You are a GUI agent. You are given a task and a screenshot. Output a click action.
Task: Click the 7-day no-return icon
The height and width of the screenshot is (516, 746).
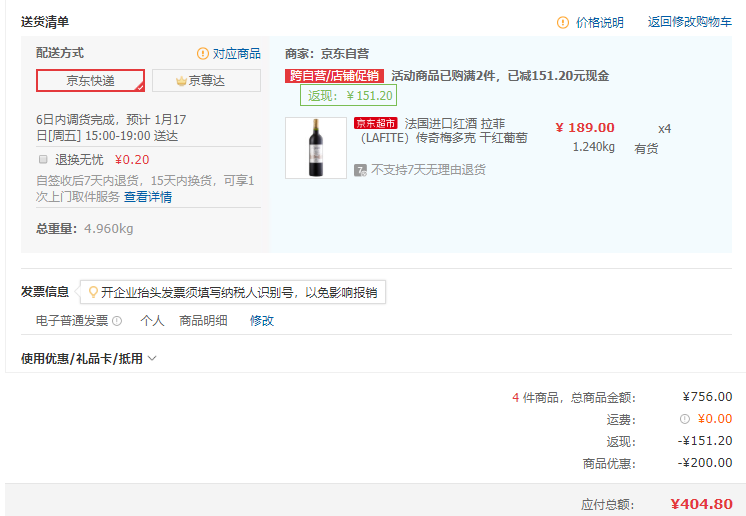coord(360,170)
